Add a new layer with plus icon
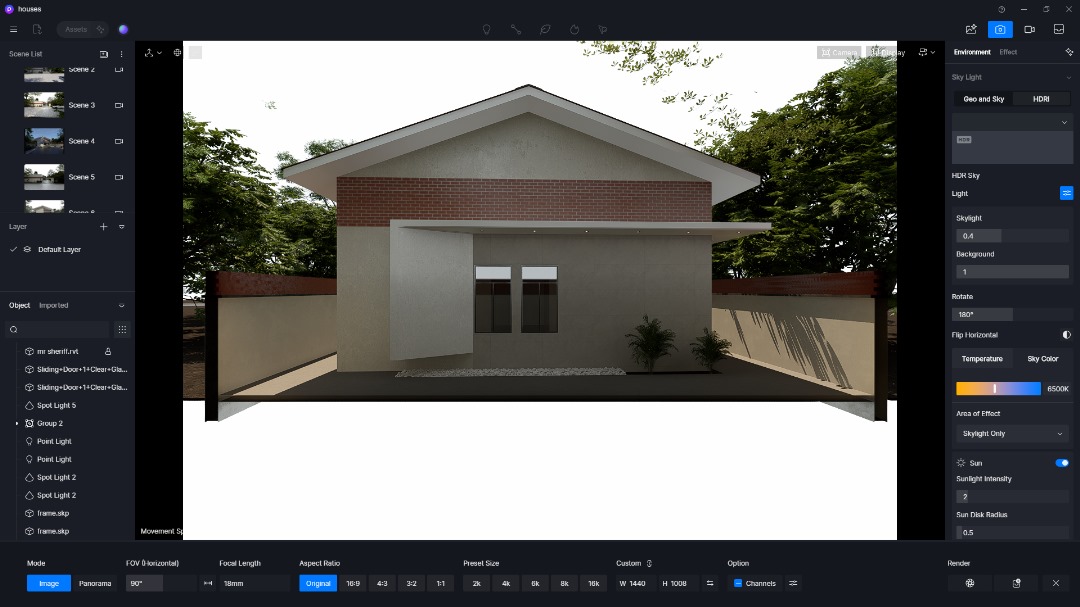Screen dimensions: 1080x607 tap(103, 227)
